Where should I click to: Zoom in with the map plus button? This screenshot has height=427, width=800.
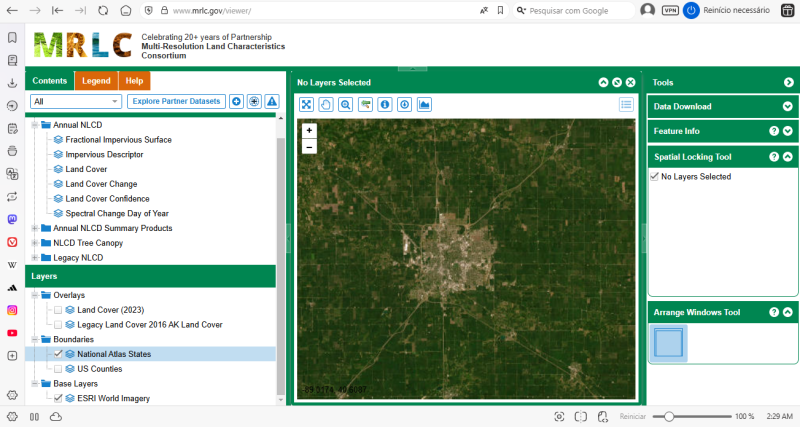309,131
